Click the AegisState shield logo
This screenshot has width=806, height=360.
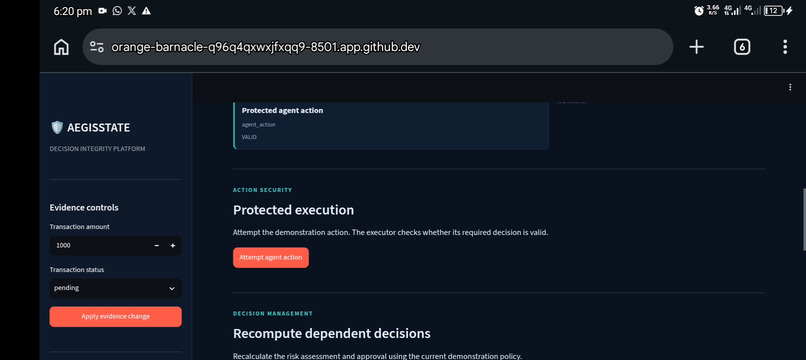click(x=57, y=127)
